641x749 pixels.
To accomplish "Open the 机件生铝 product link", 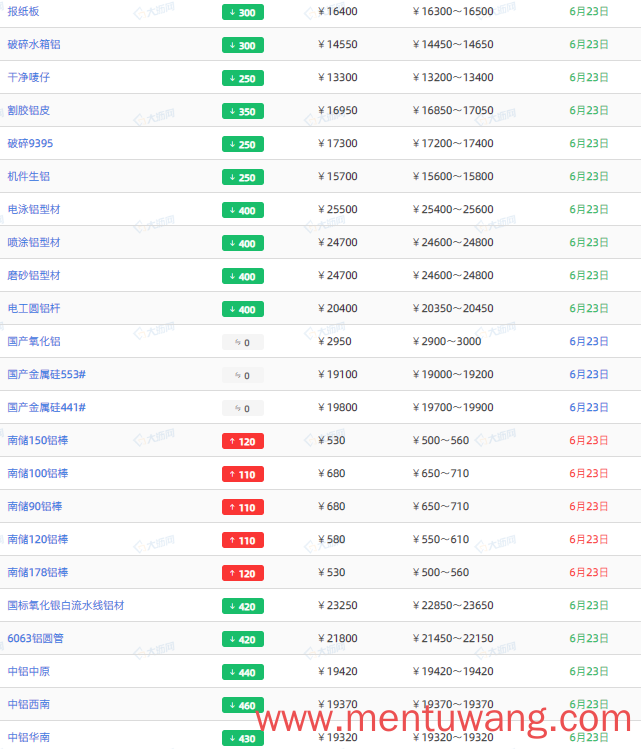I will tap(29, 176).
